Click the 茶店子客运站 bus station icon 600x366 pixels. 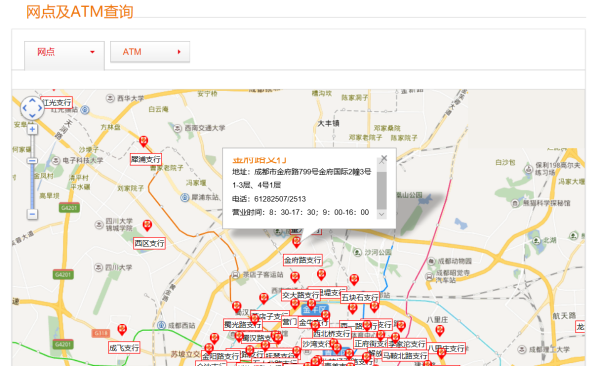tap(235, 274)
